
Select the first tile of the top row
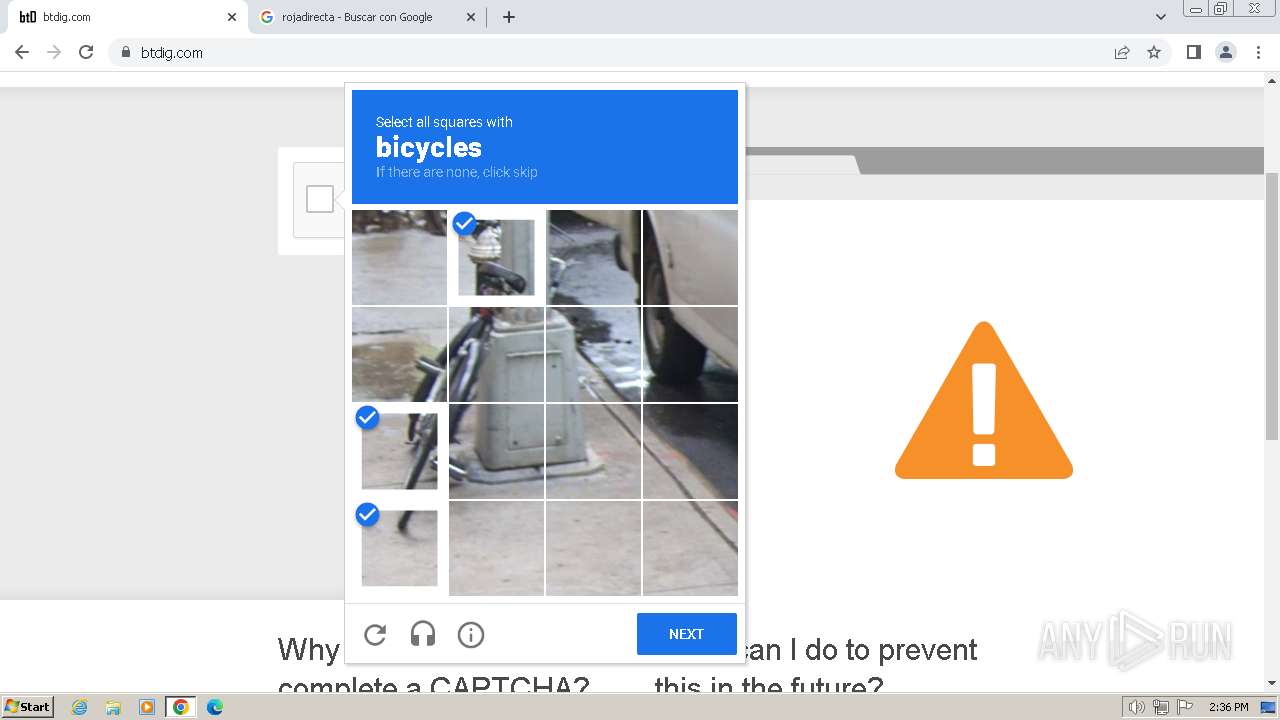[399, 257]
